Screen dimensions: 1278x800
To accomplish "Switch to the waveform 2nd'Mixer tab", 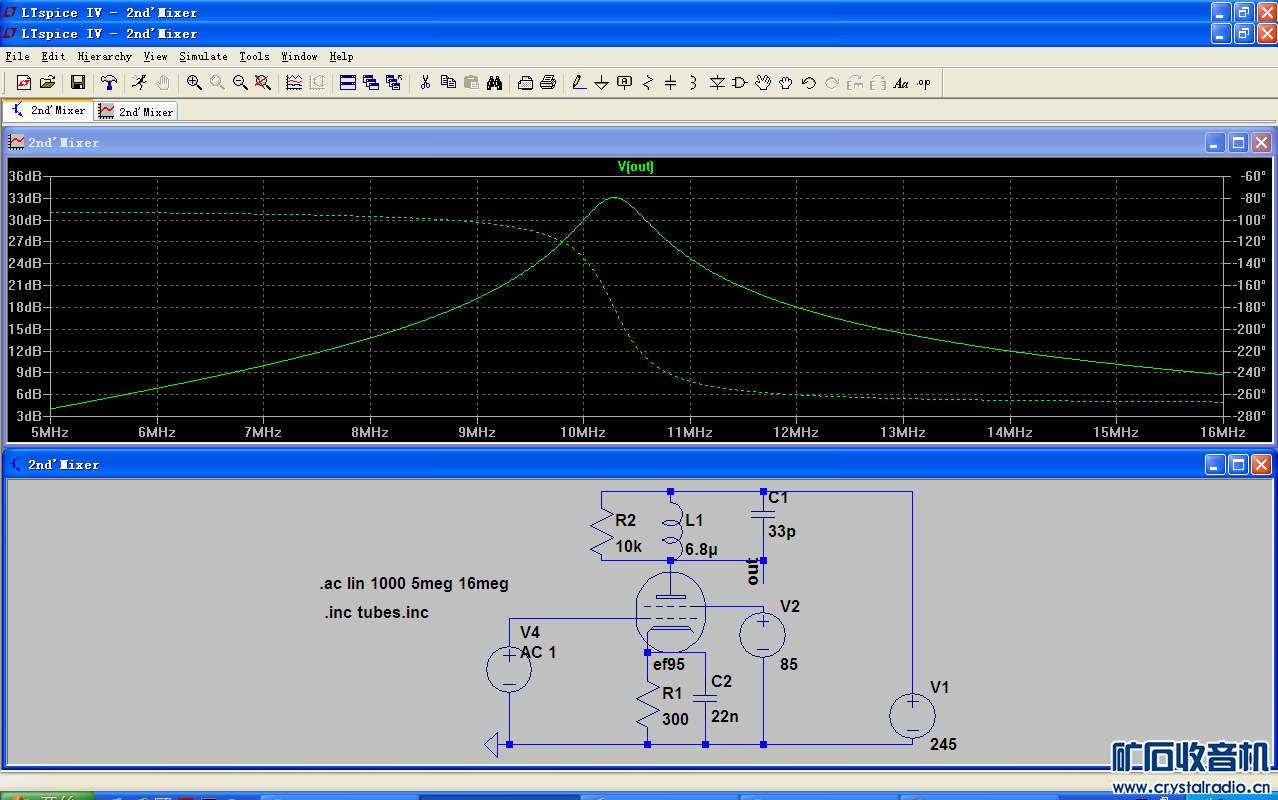I will (x=136, y=112).
